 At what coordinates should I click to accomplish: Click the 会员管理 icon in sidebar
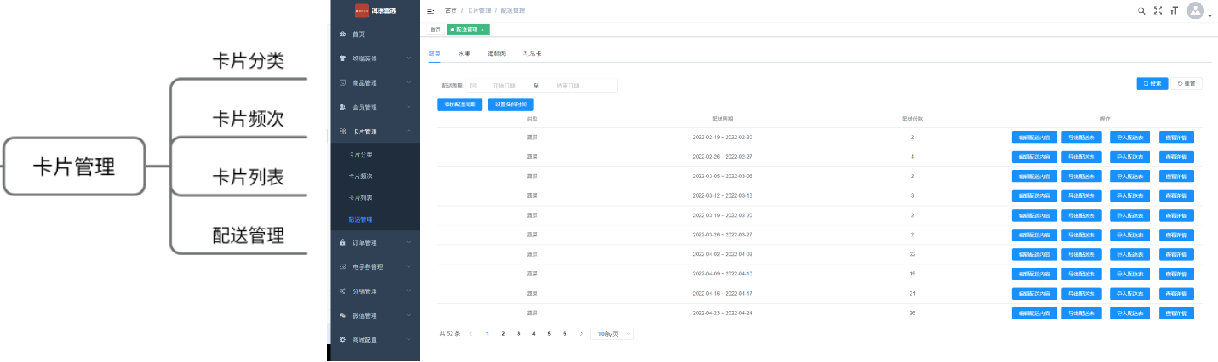point(343,107)
